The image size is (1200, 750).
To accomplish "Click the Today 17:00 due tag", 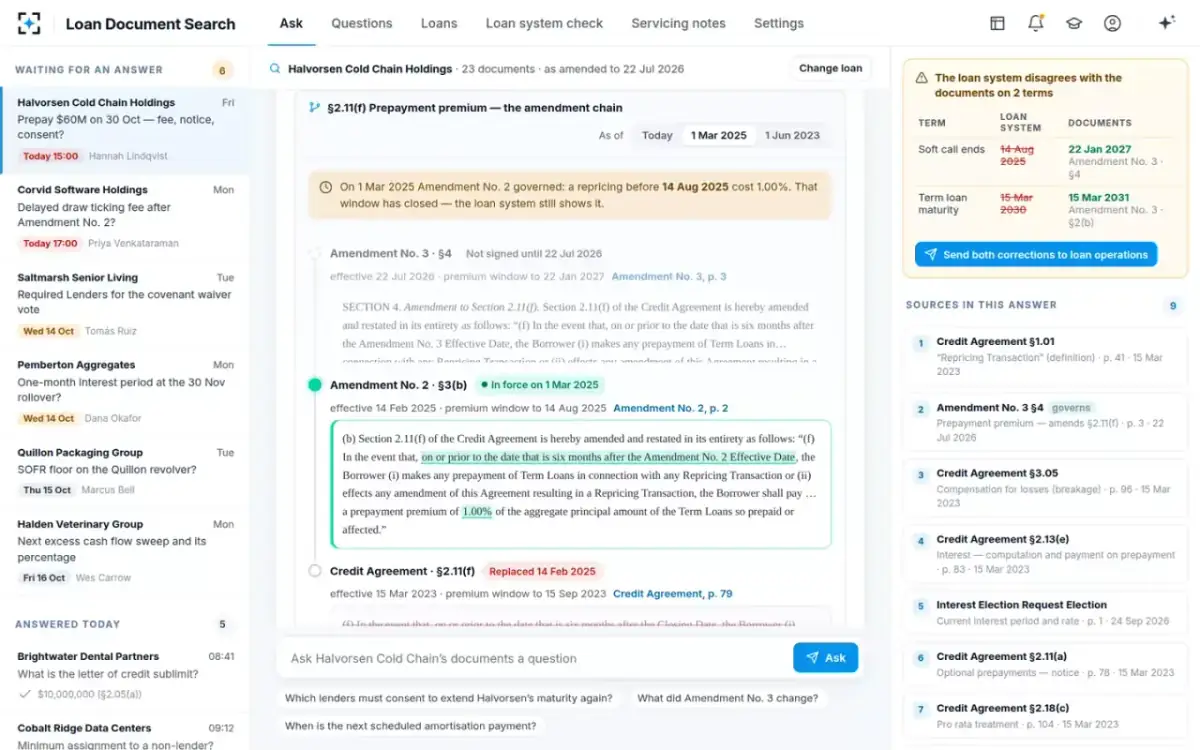I will click(51, 243).
